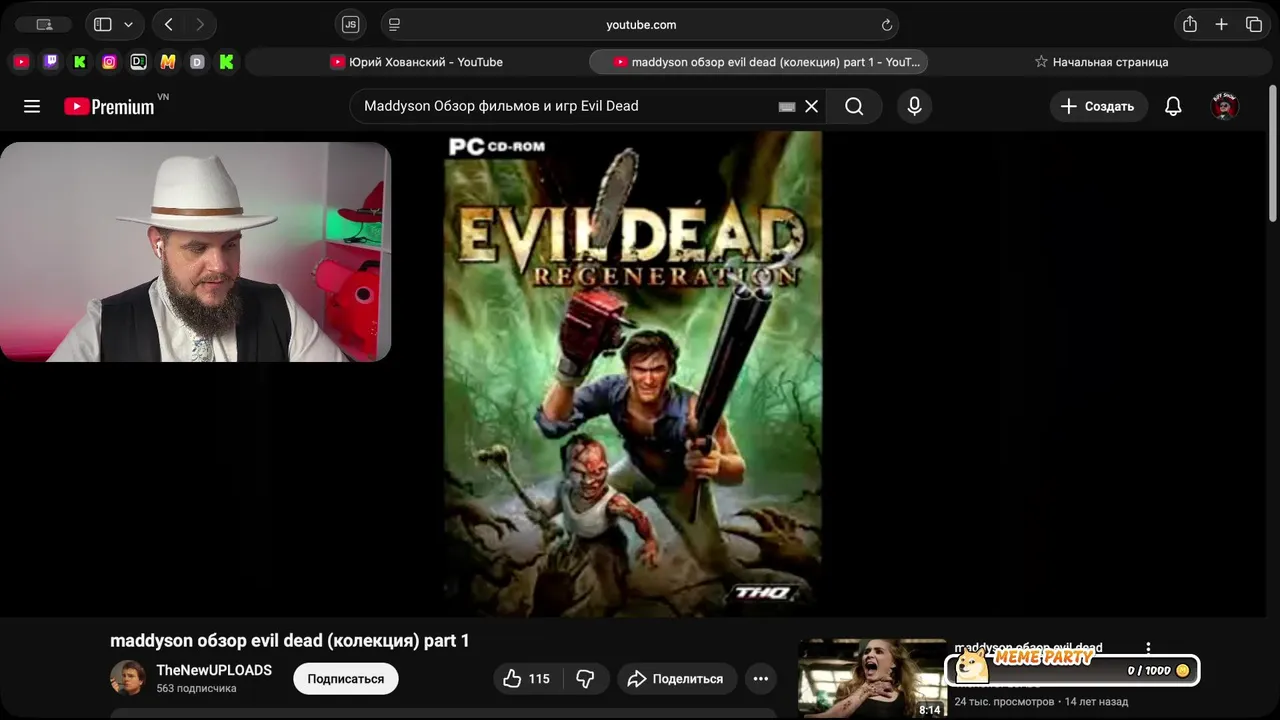Viewport: 1280px width, 720px height.
Task: Click the Evil Dead video player area
Action: (633, 374)
